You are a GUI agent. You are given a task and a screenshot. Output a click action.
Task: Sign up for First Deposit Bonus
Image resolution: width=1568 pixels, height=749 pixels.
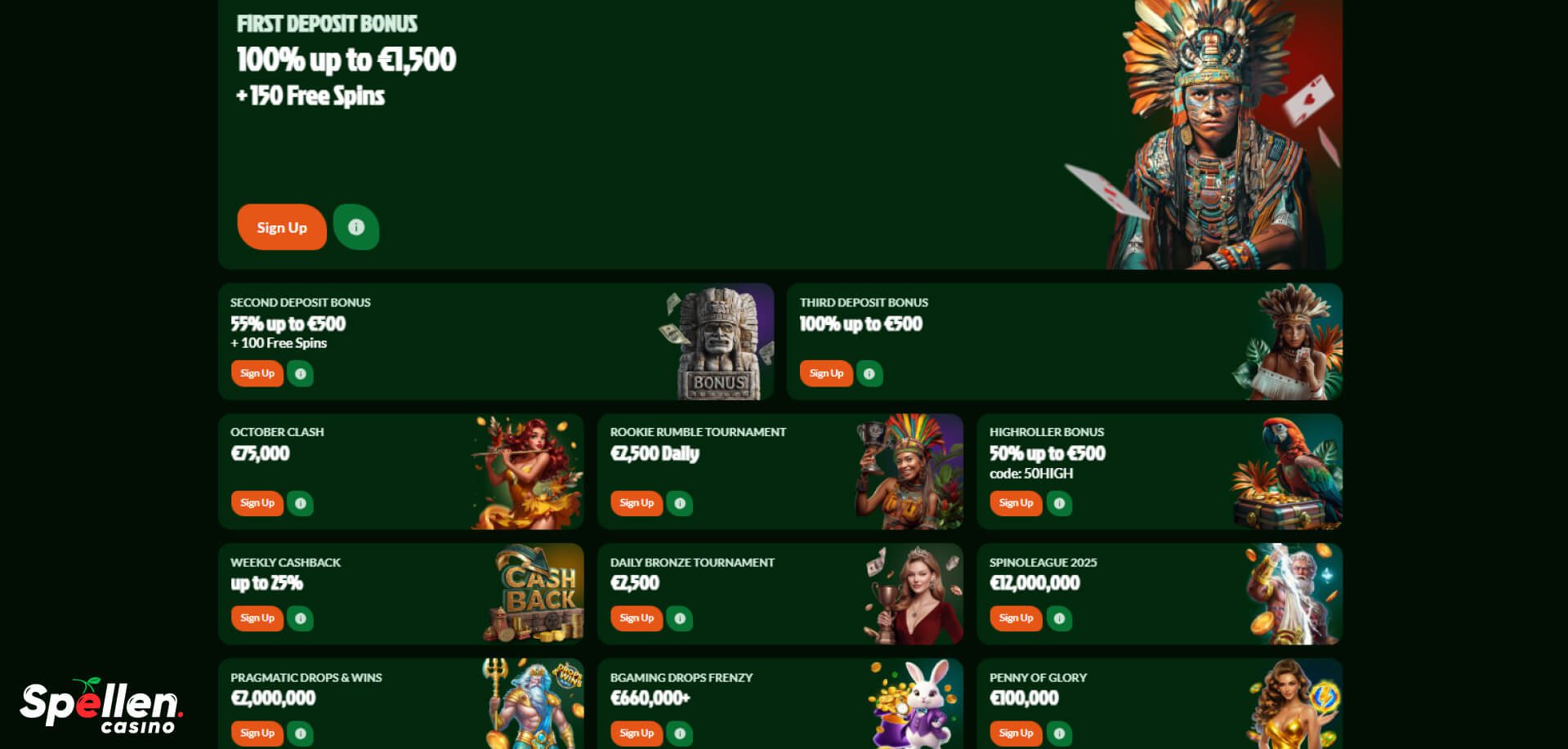(282, 227)
